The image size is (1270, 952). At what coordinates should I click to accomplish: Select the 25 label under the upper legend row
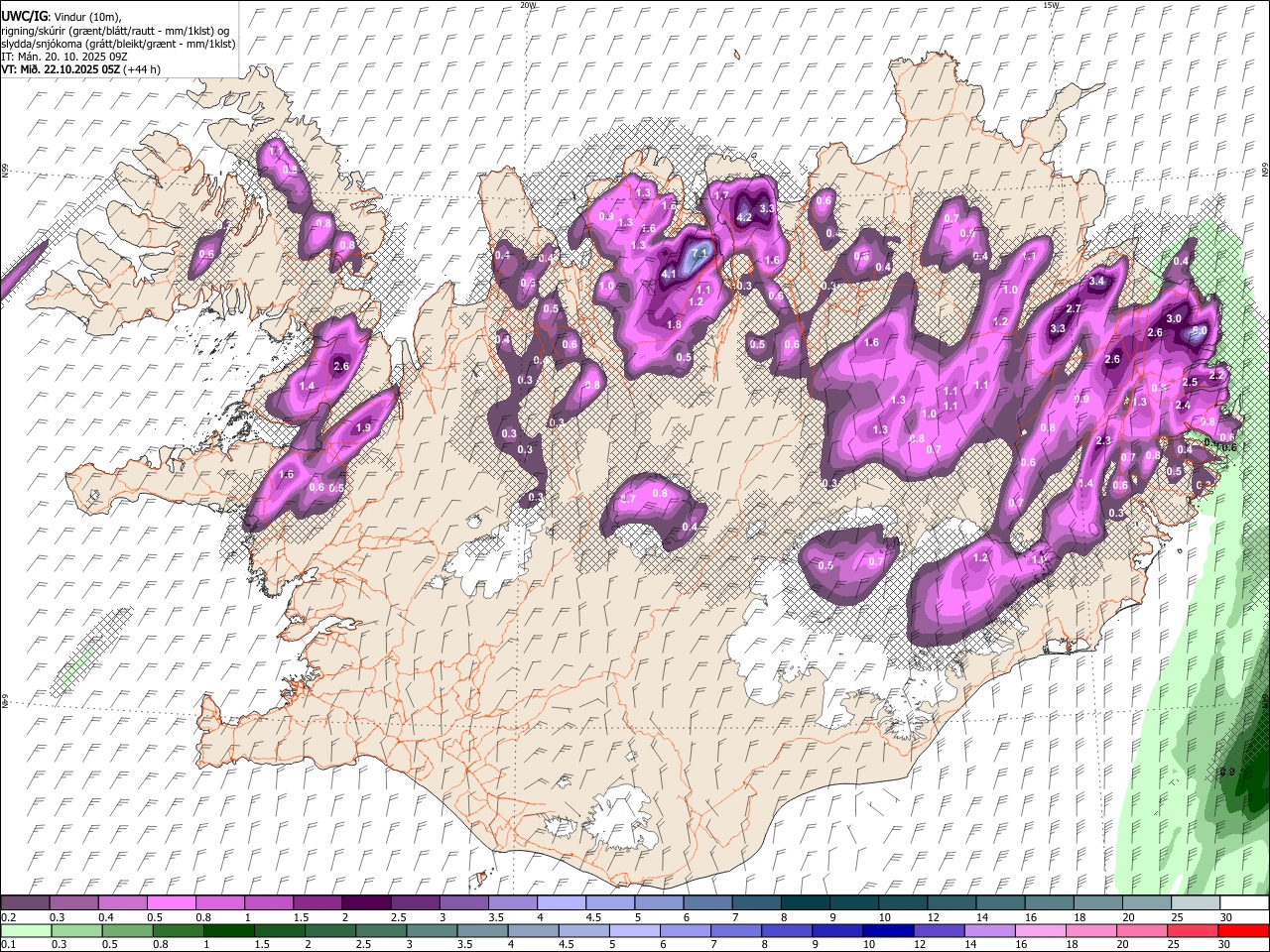(x=1176, y=917)
